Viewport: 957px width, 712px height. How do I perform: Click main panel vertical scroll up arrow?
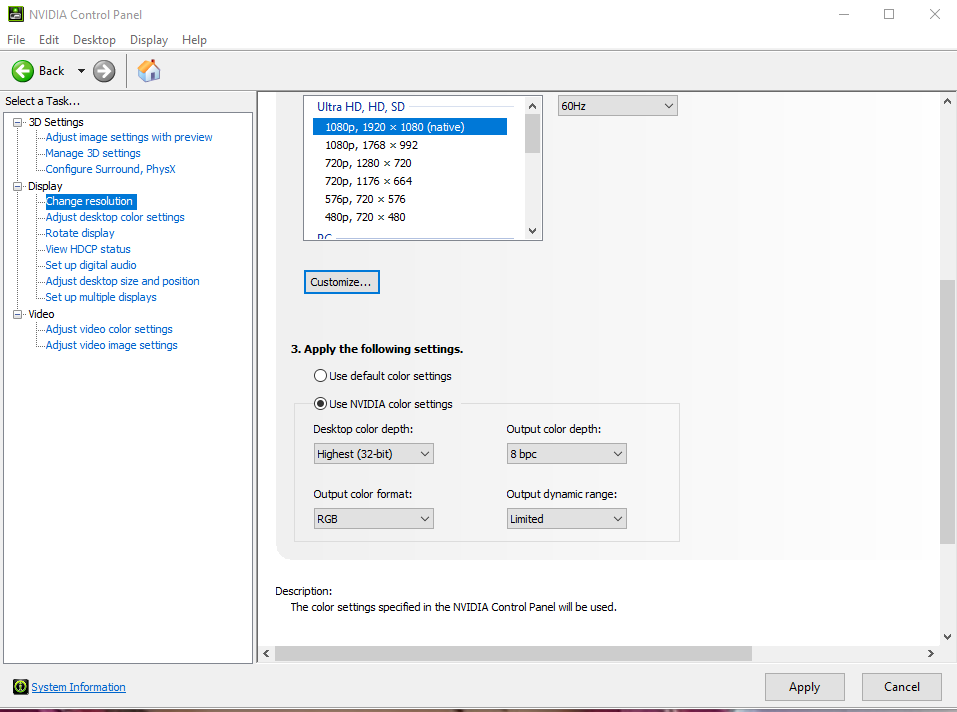[x=947, y=101]
